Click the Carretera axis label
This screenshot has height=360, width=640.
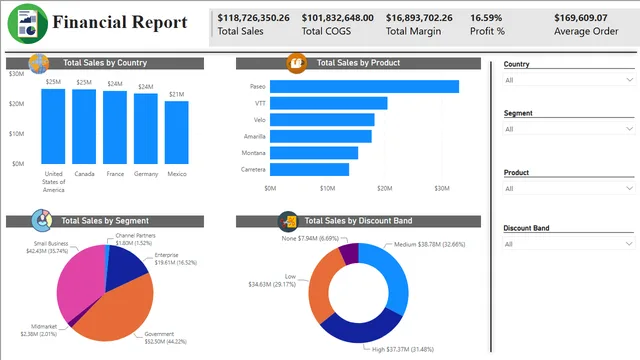(253, 169)
